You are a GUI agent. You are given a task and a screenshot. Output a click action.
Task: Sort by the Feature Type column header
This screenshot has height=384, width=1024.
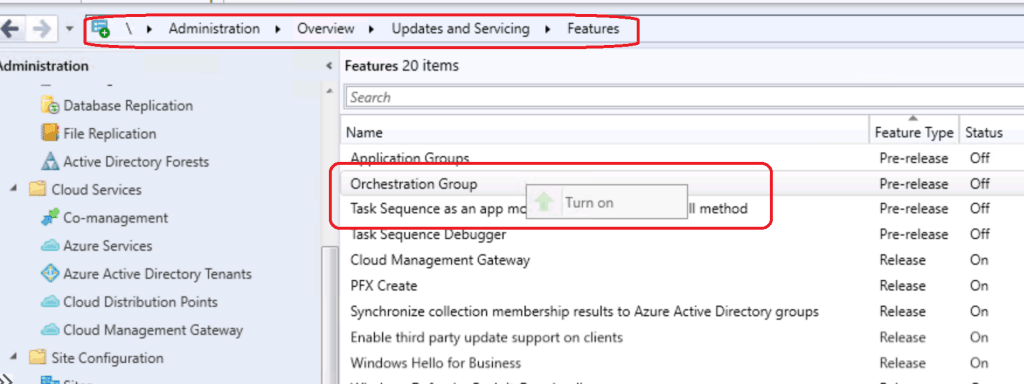click(914, 133)
